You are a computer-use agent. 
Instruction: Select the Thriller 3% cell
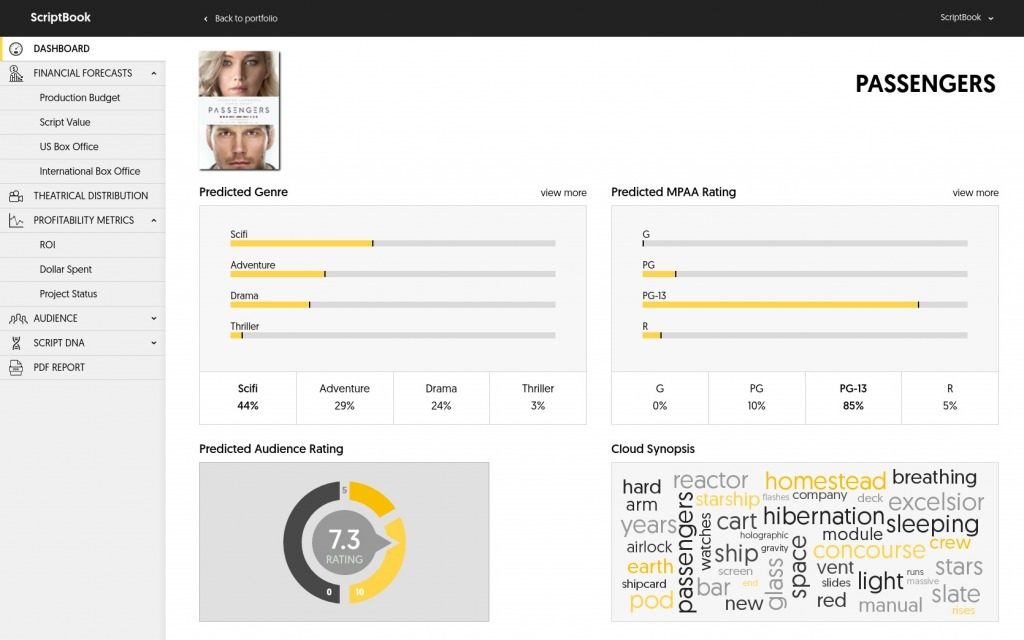point(537,398)
